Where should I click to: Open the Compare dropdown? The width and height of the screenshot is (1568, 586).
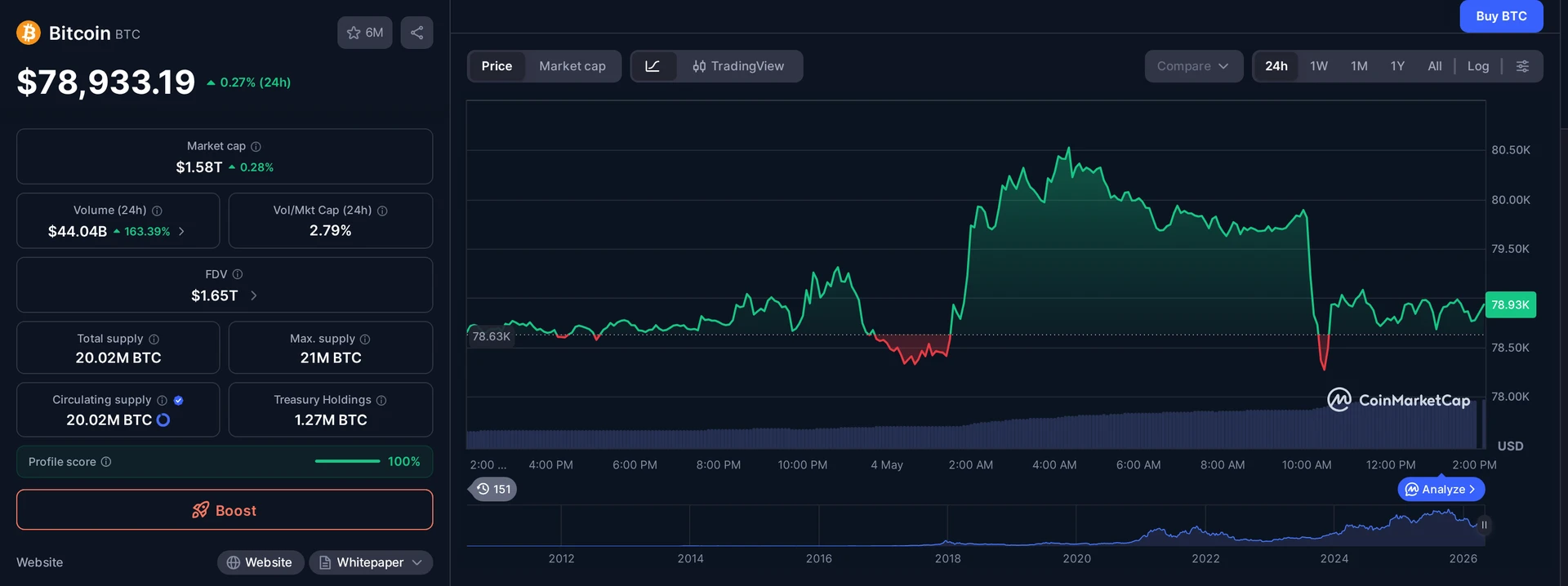1193,66
